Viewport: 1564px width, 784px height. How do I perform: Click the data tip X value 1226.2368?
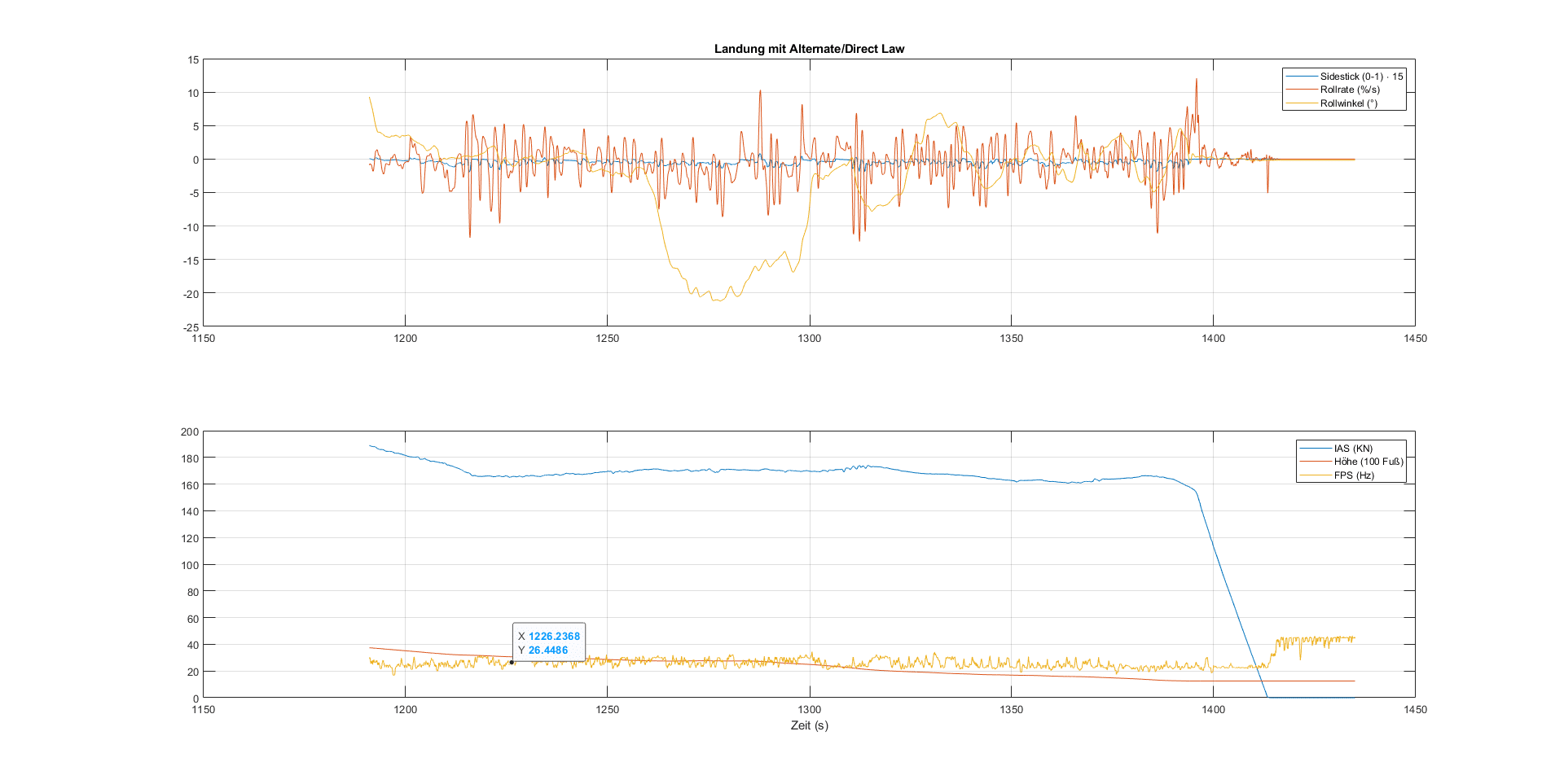(x=554, y=637)
